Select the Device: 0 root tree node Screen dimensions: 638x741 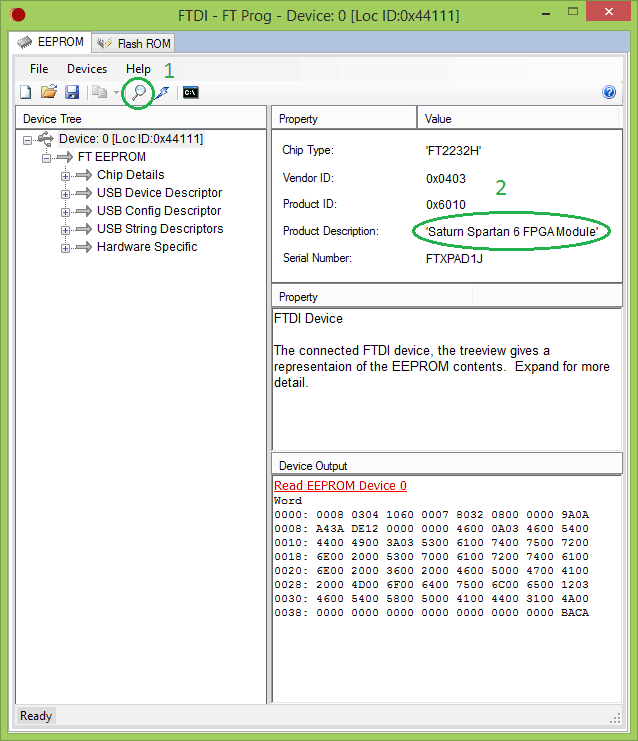click(130, 139)
